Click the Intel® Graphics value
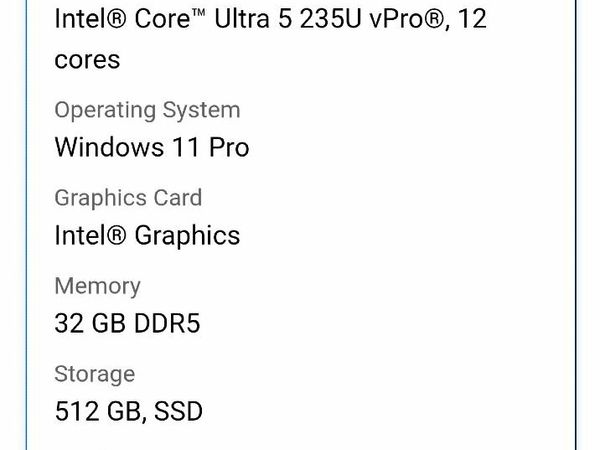This screenshot has width=600, height=450. point(147,236)
